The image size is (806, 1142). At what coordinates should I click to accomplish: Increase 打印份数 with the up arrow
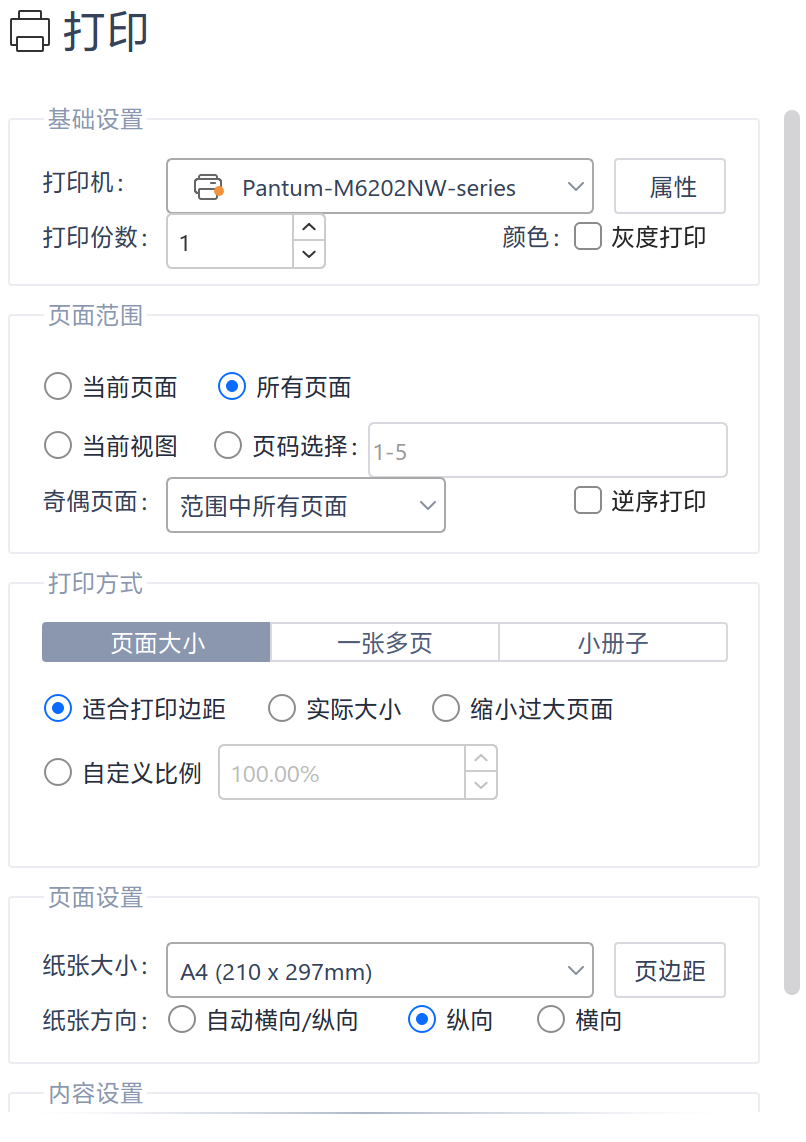(x=309, y=227)
